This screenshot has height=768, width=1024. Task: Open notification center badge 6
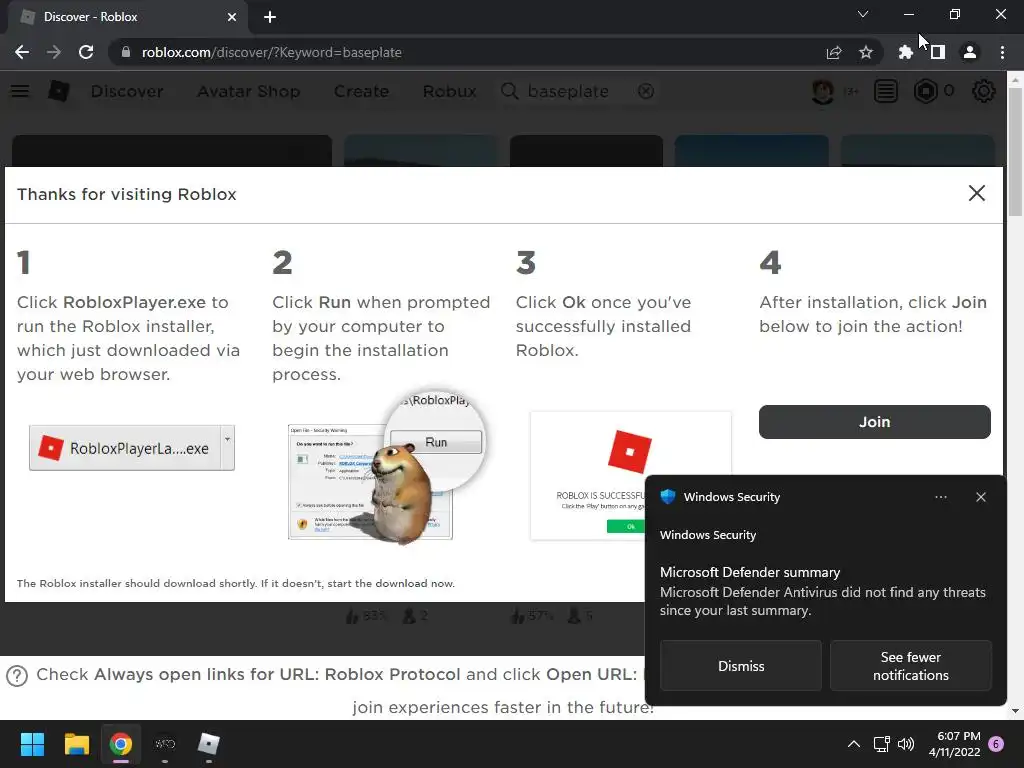point(996,744)
